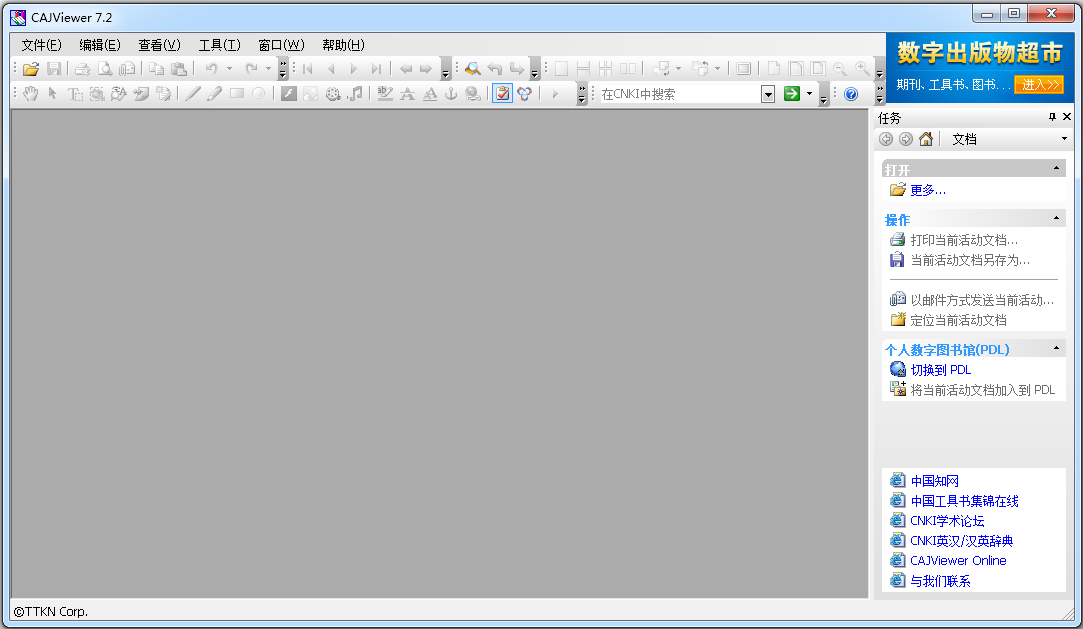
Task: Open the 中国知网 link
Action: pos(935,481)
